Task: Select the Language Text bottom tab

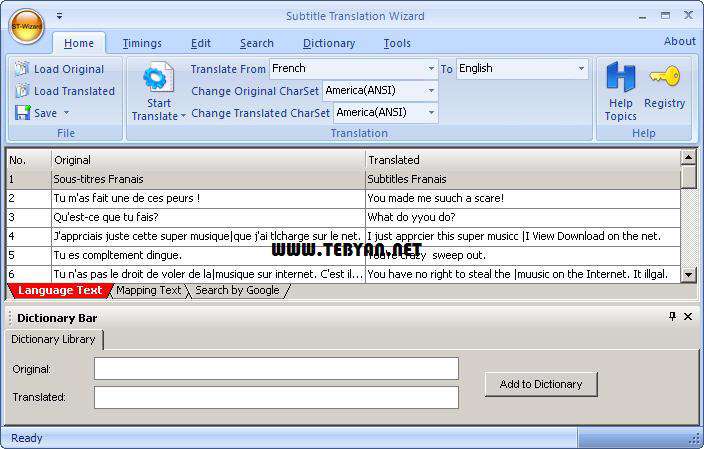Action: point(60,291)
